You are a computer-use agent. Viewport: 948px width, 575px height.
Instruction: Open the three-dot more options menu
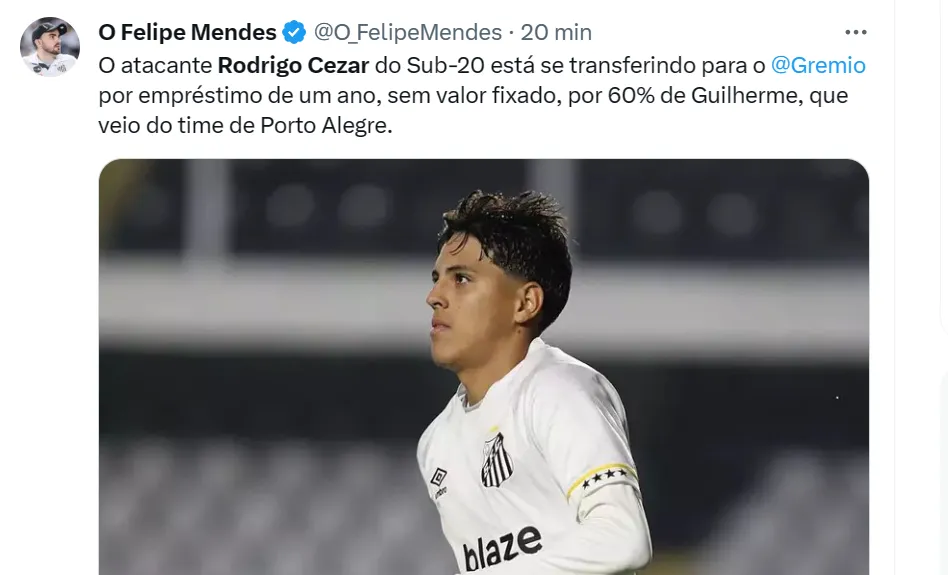click(x=855, y=32)
